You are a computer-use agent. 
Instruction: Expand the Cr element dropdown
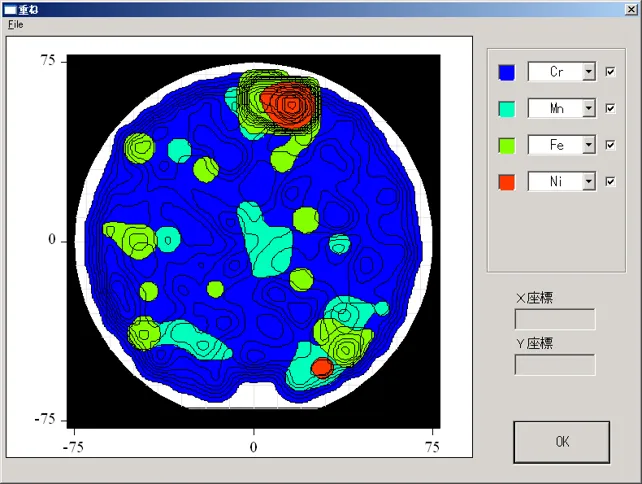(x=588, y=72)
